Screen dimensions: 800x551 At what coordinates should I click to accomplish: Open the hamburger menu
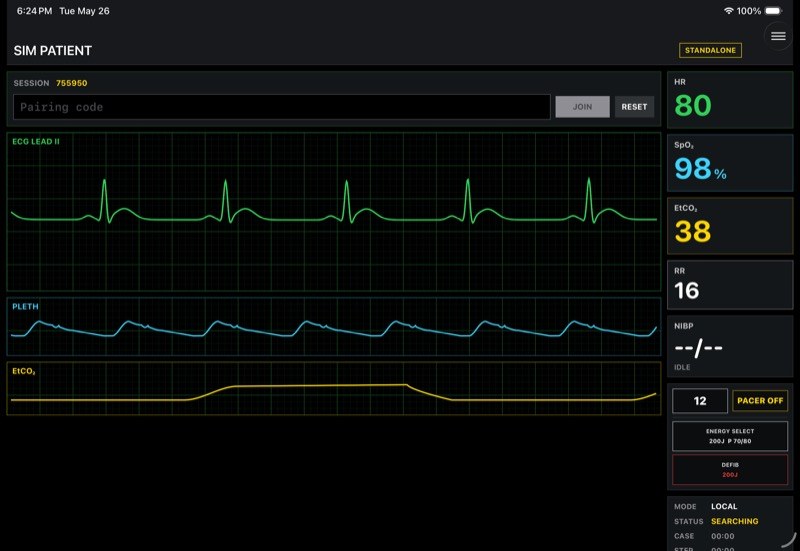(778, 36)
